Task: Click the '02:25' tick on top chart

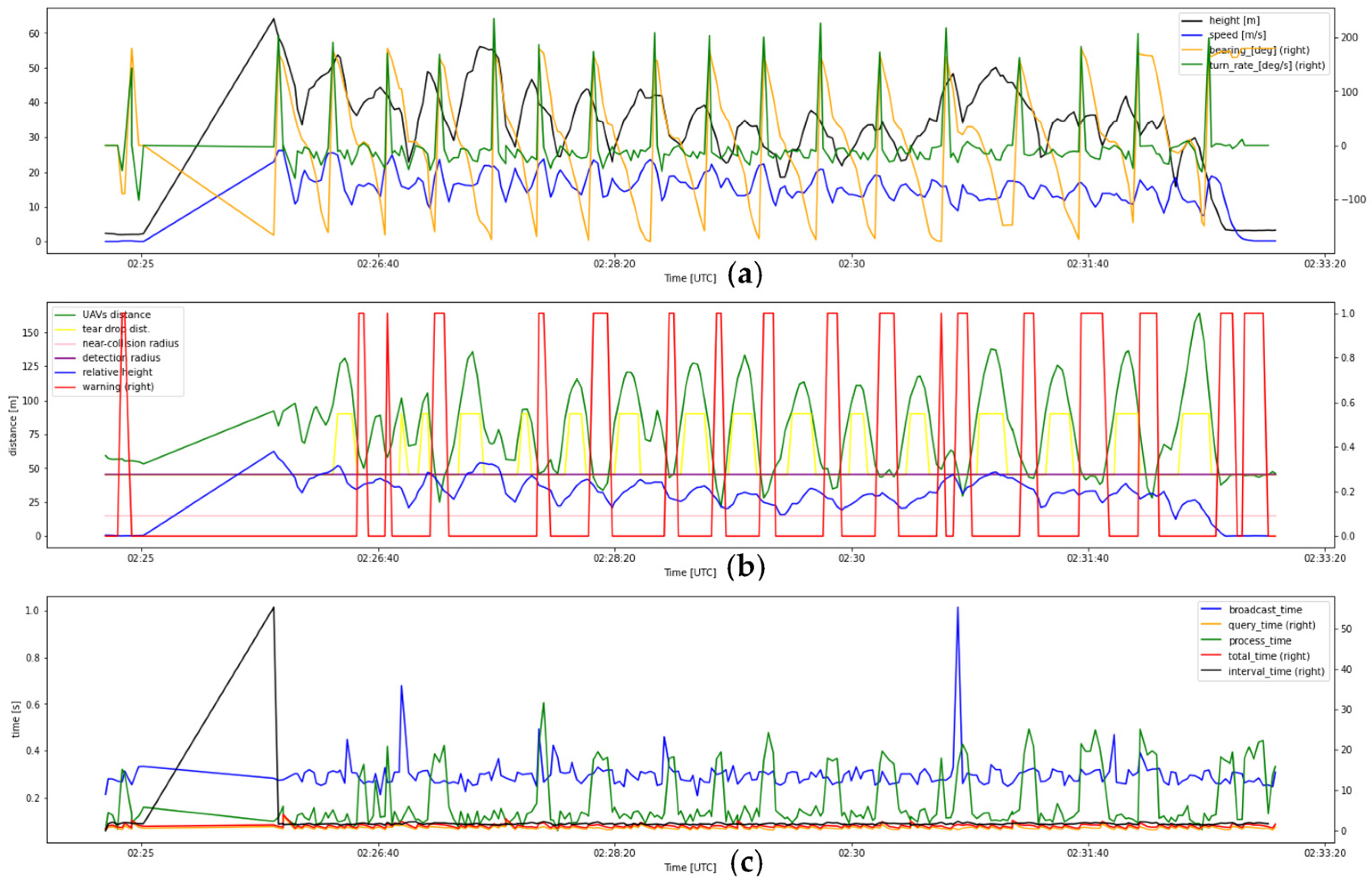Action: tap(142, 264)
